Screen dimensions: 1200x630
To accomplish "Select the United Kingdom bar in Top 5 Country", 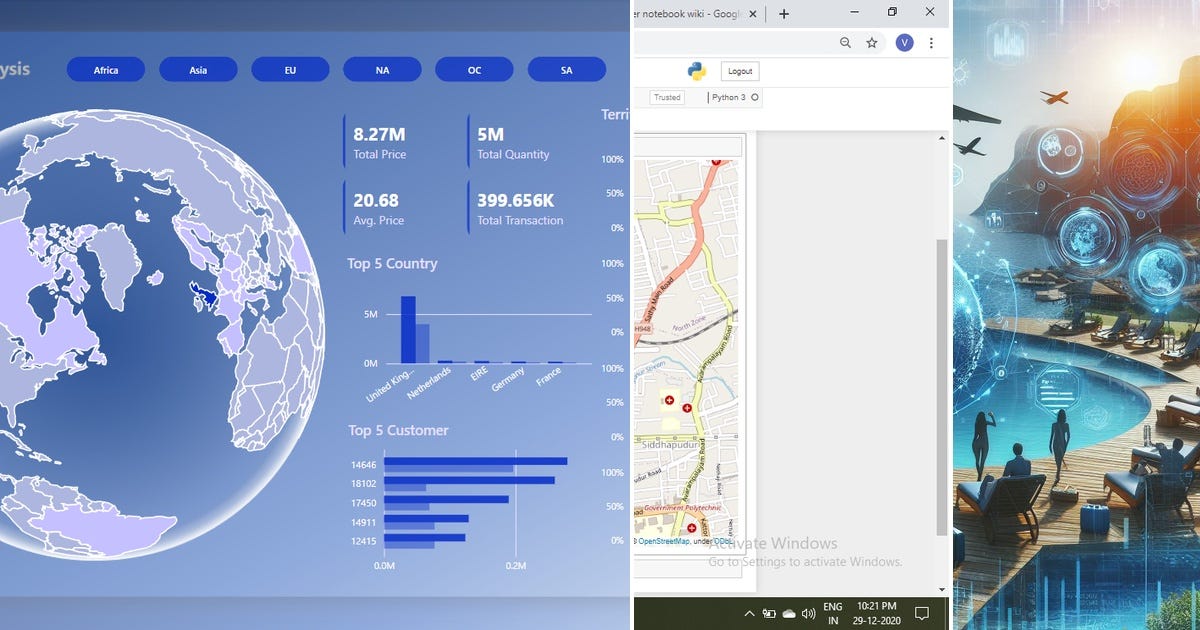I will 408,330.
